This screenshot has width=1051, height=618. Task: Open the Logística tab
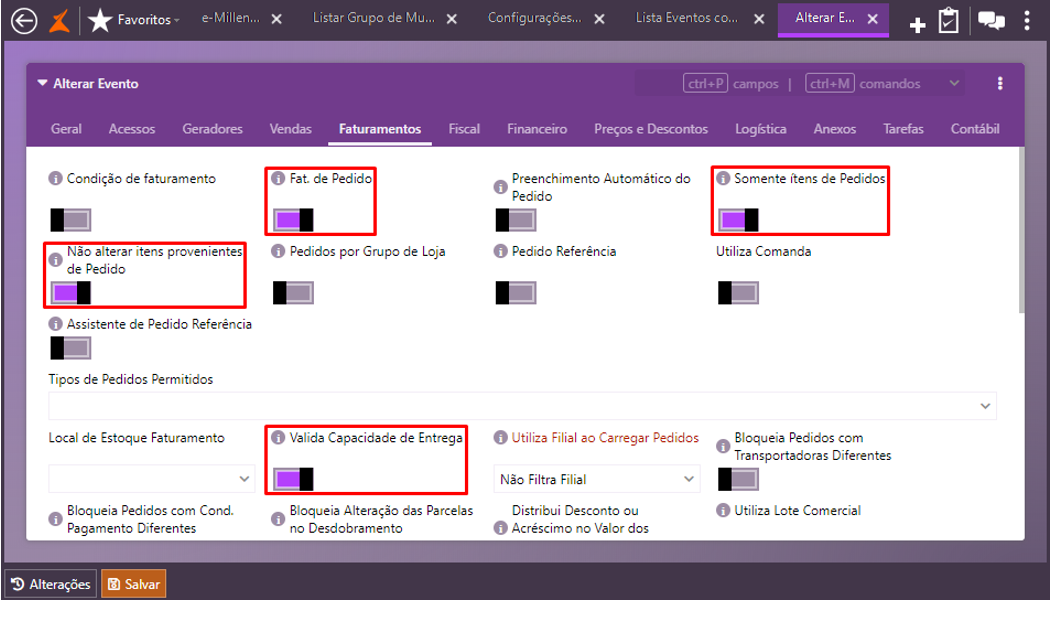[761, 129]
